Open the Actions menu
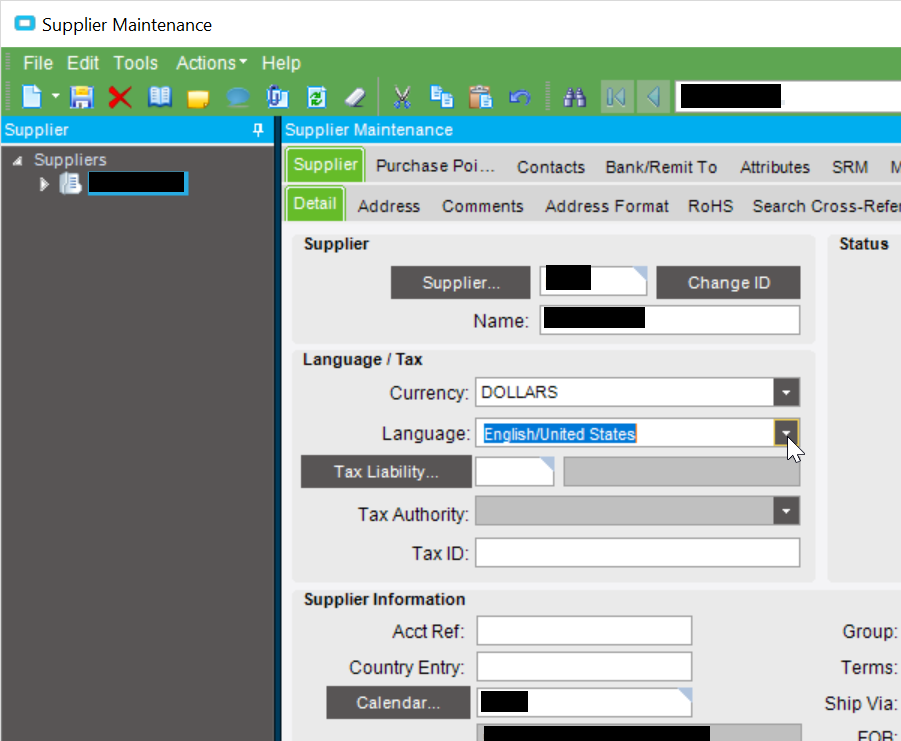 (x=211, y=63)
